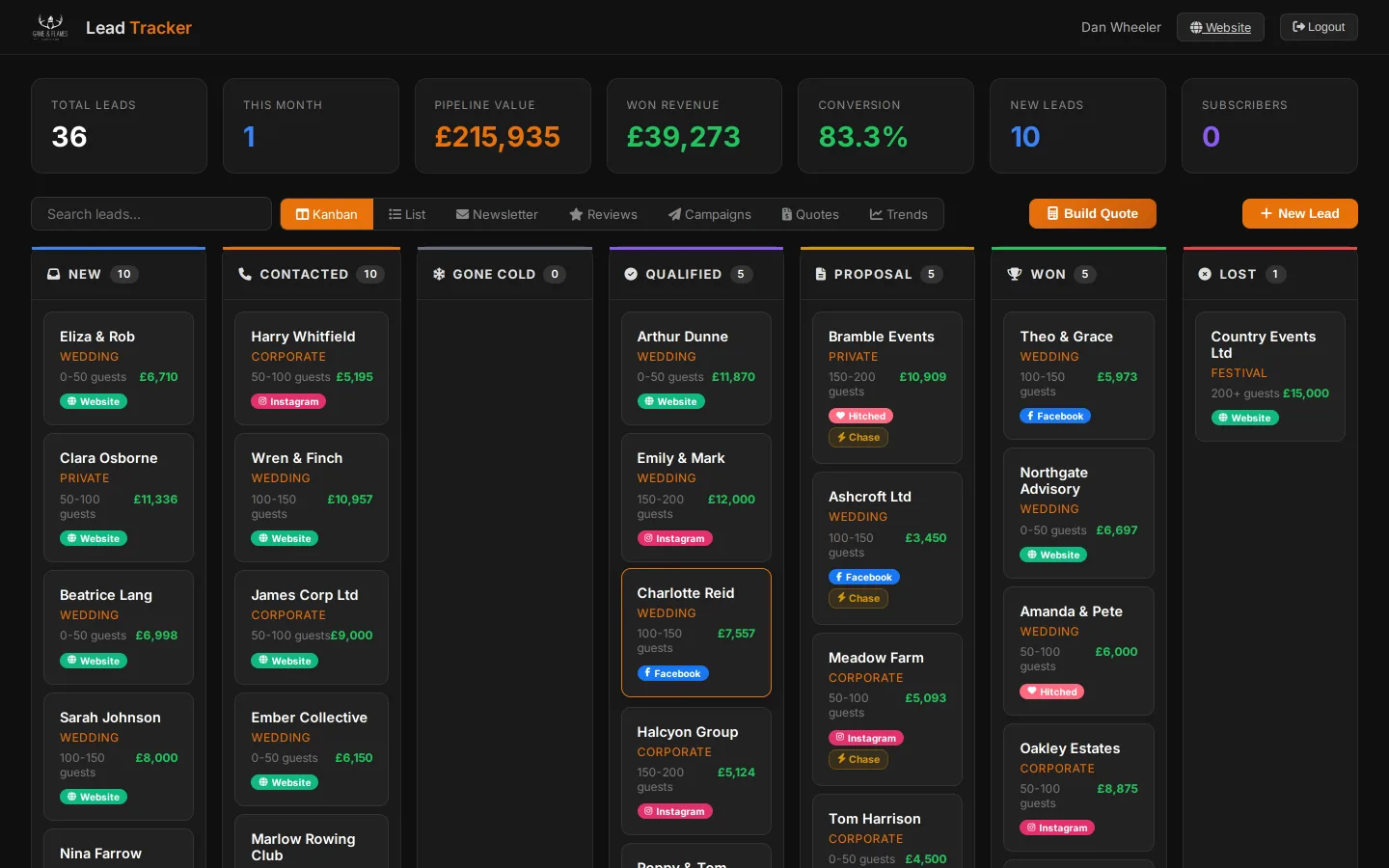
Task: Click the Chase badge on the Meadow Farm card
Action: [858, 759]
